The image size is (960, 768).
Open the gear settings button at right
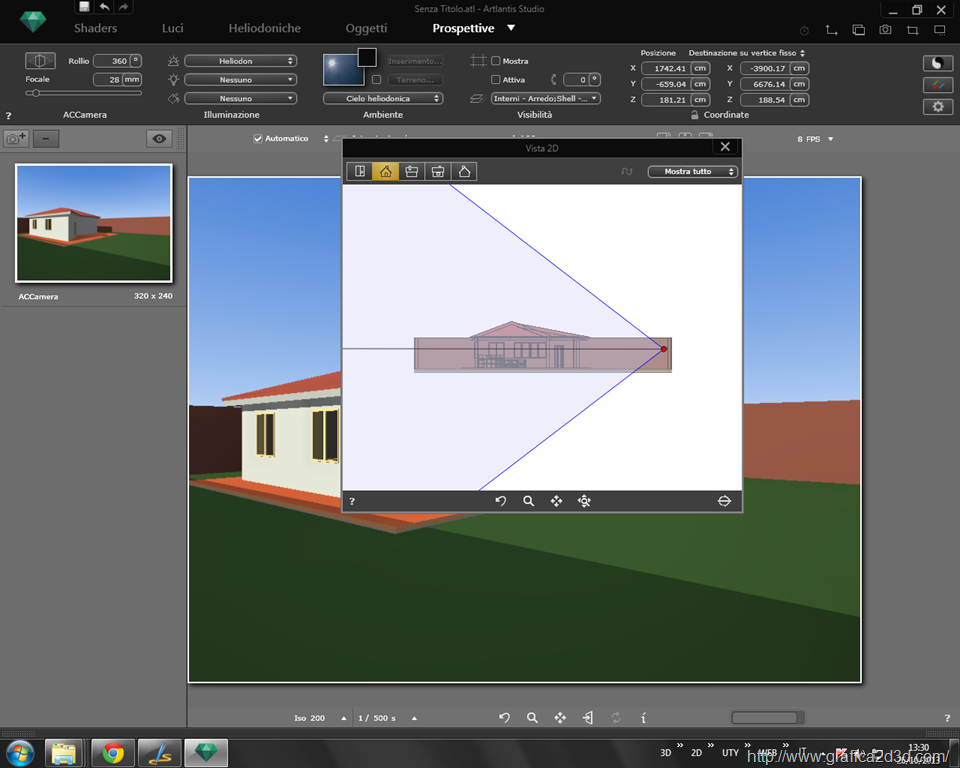(x=937, y=107)
